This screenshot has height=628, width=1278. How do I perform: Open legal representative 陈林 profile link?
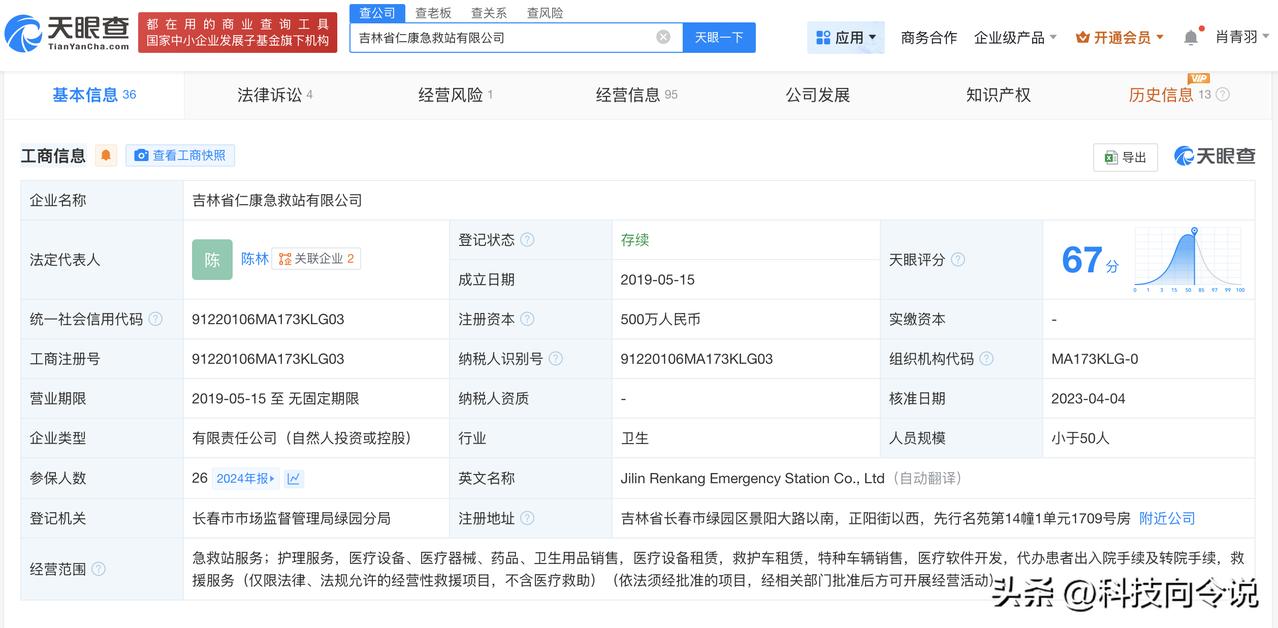(x=255, y=258)
